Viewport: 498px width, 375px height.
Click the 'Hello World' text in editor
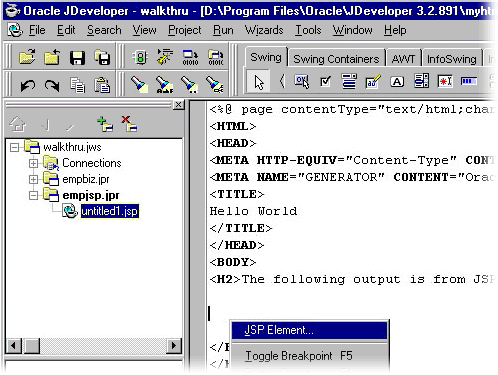click(x=253, y=211)
